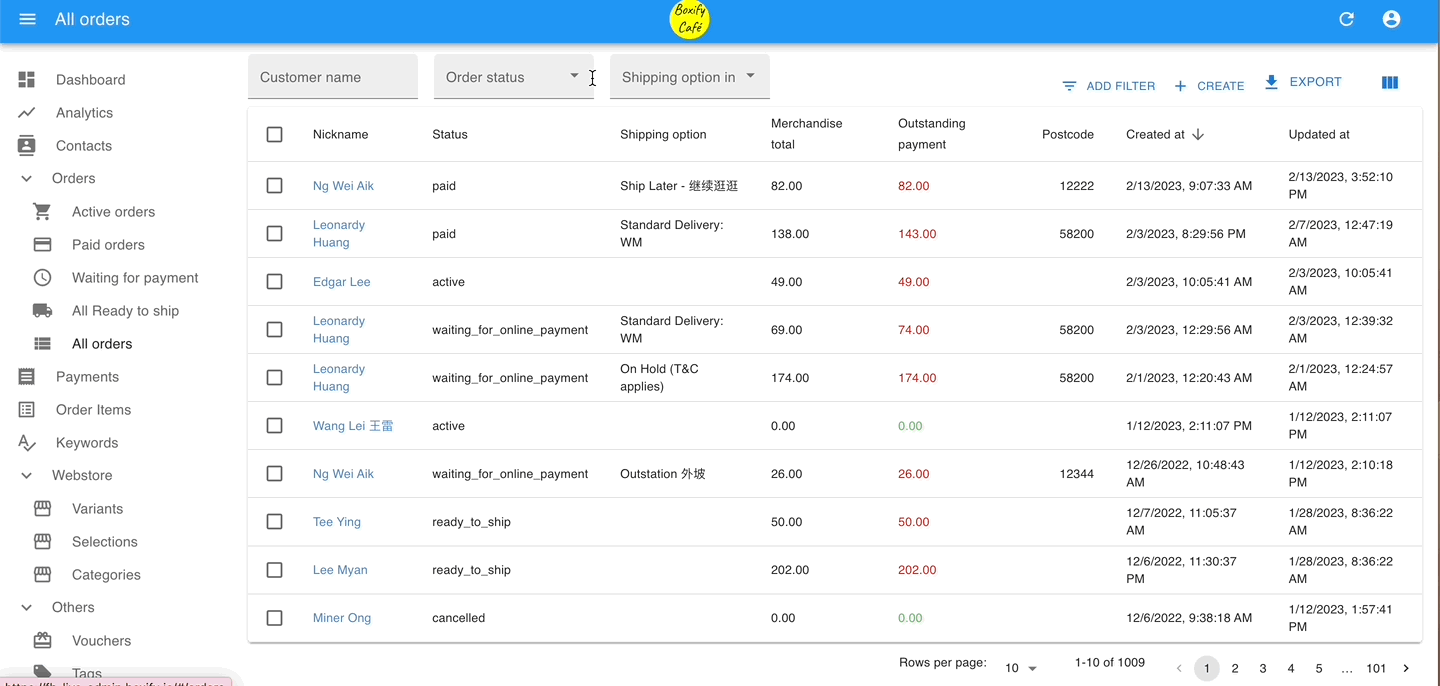Click the refresh icon in header
The height and width of the screenshot is (686, 1440).
click(x=1346, y=19)
